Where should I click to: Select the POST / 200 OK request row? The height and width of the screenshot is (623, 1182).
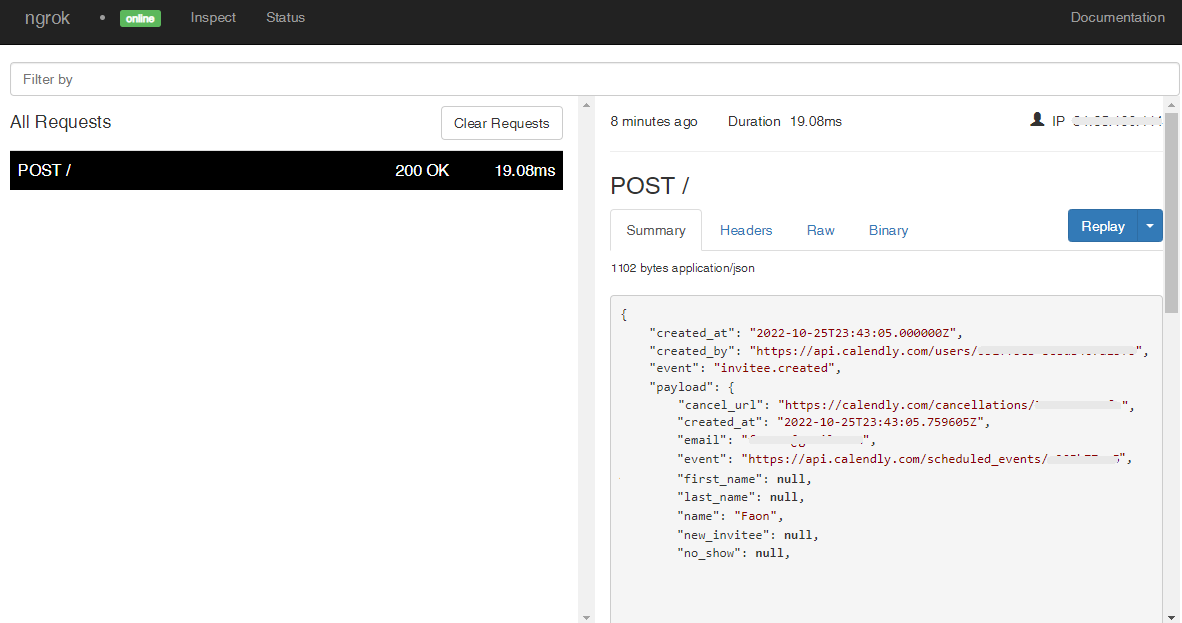click(286, 170)
